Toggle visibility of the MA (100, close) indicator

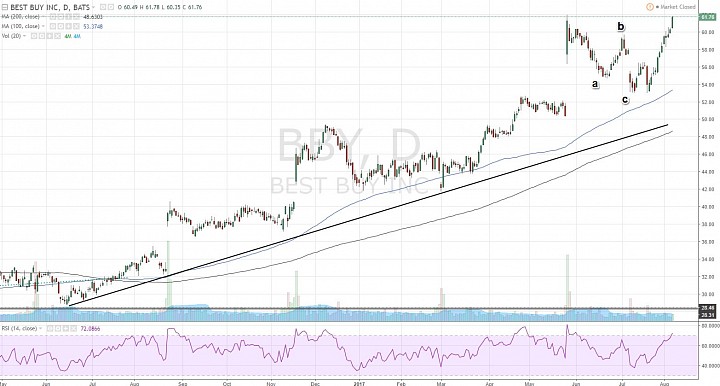53,26
